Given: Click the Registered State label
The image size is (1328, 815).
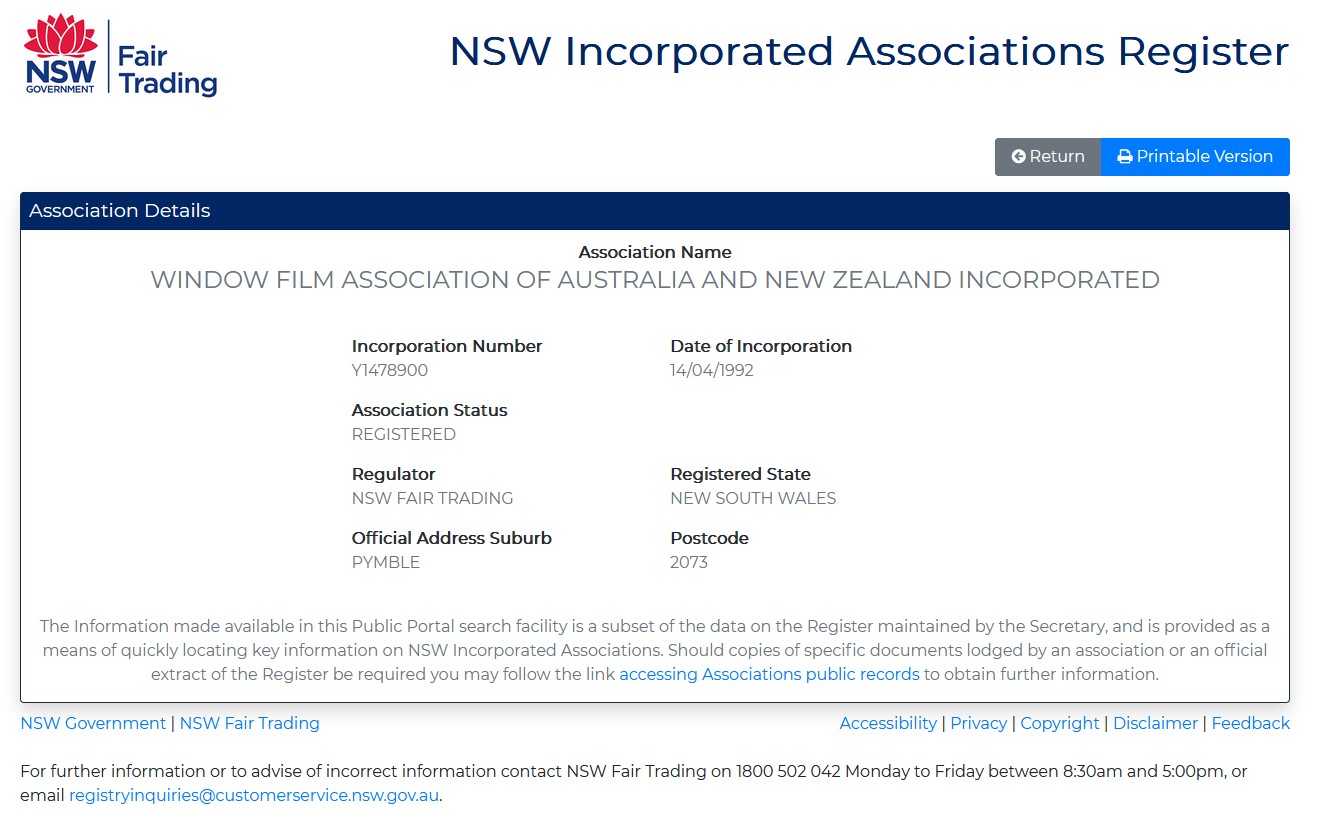Looking at the screenshot, I should coord(741,474).
